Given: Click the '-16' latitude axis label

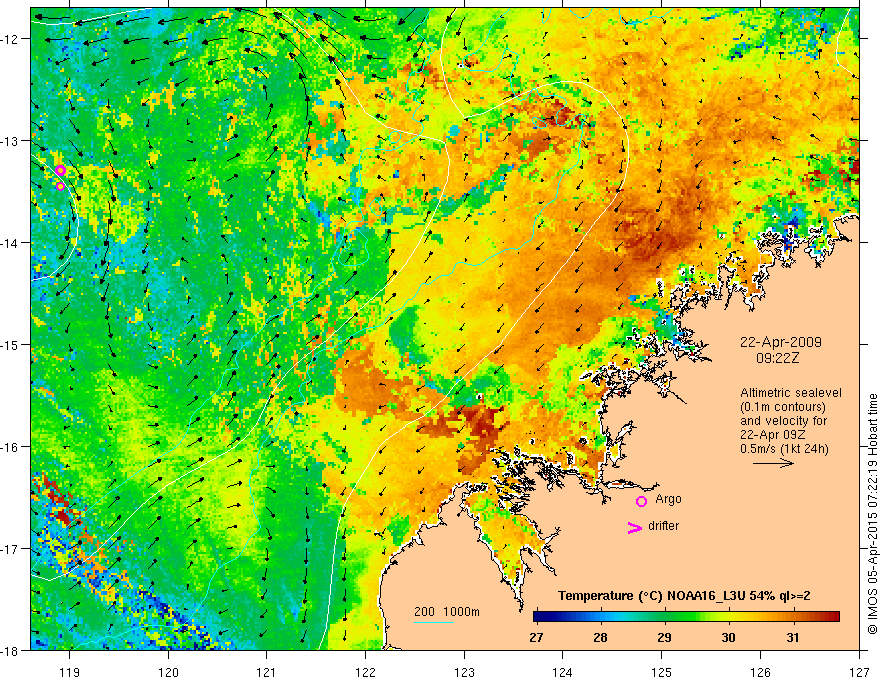Looking at the screenshot, I should [x=10, y=447].
